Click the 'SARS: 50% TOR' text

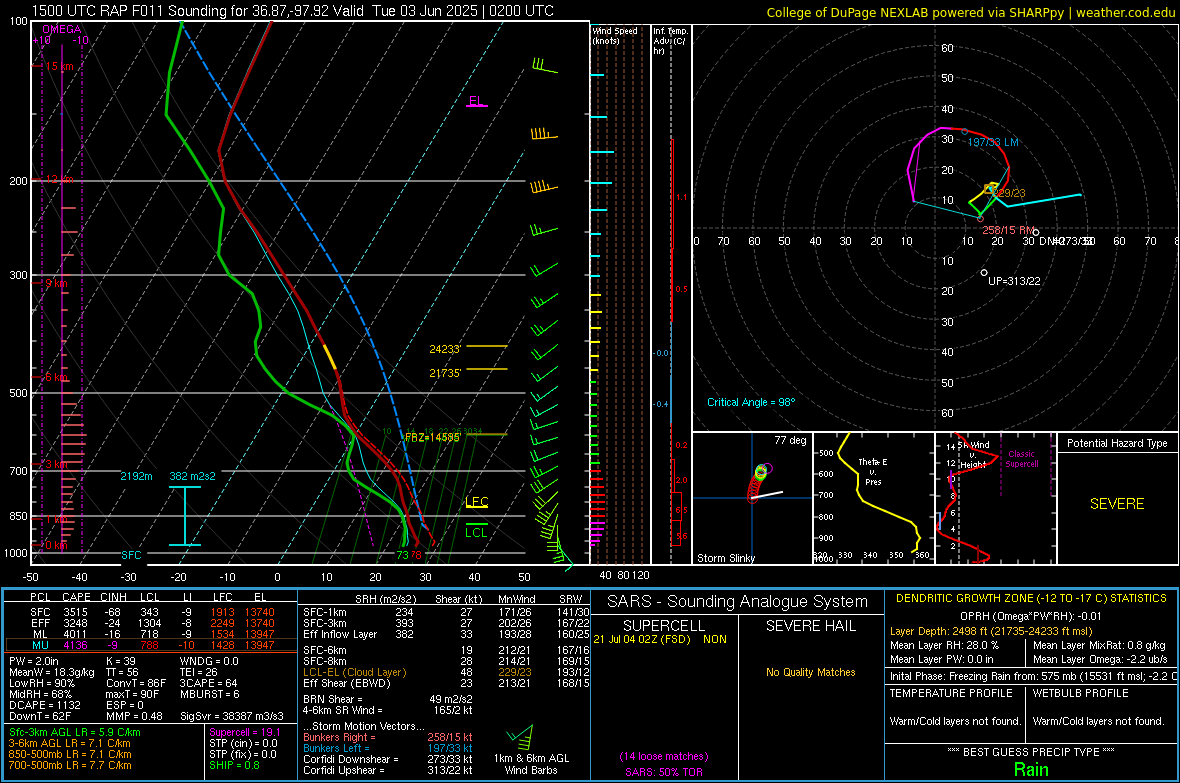(x=664, y=772)
